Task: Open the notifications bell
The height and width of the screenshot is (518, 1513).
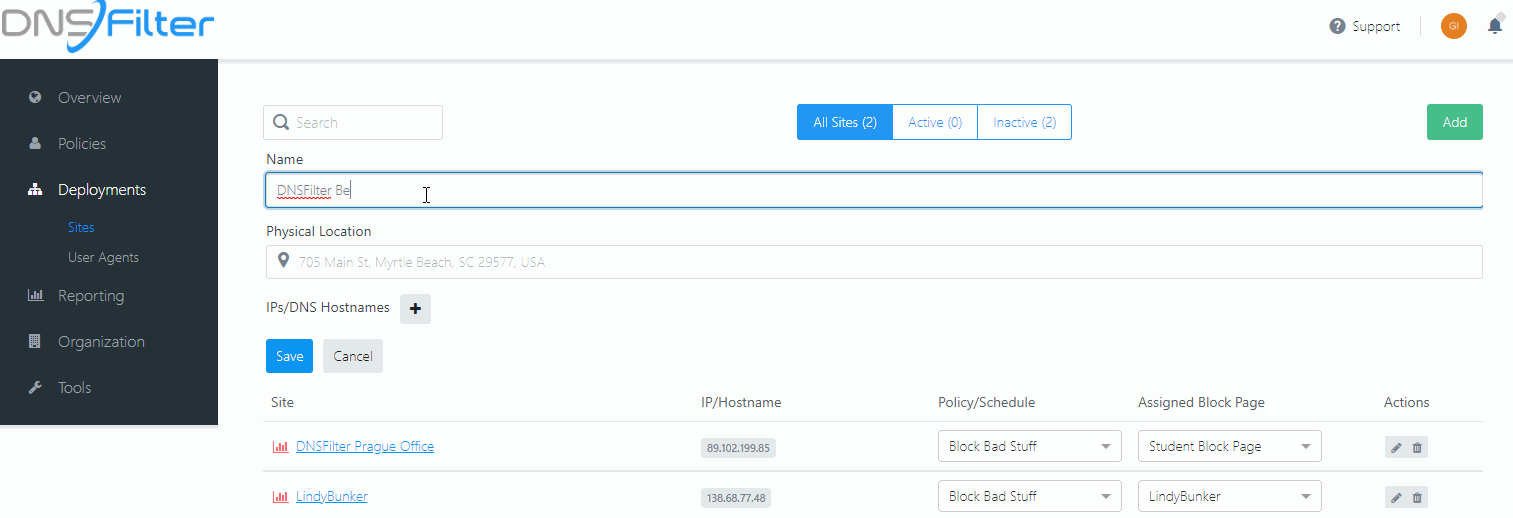Action: pyautogui.click(x=1495, y=26)
